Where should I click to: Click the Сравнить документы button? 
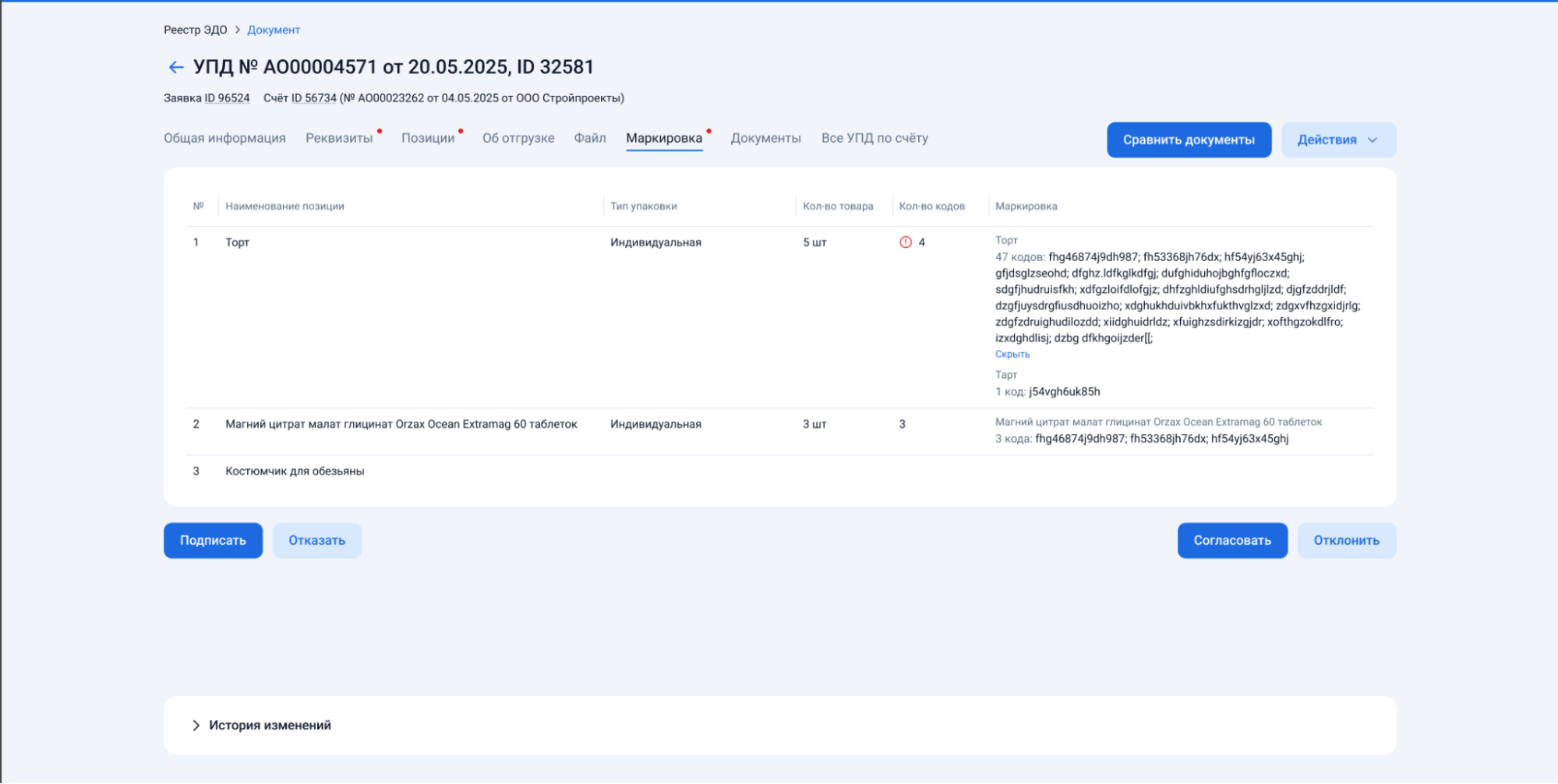pyautogui.click(x=1189, y=139)
